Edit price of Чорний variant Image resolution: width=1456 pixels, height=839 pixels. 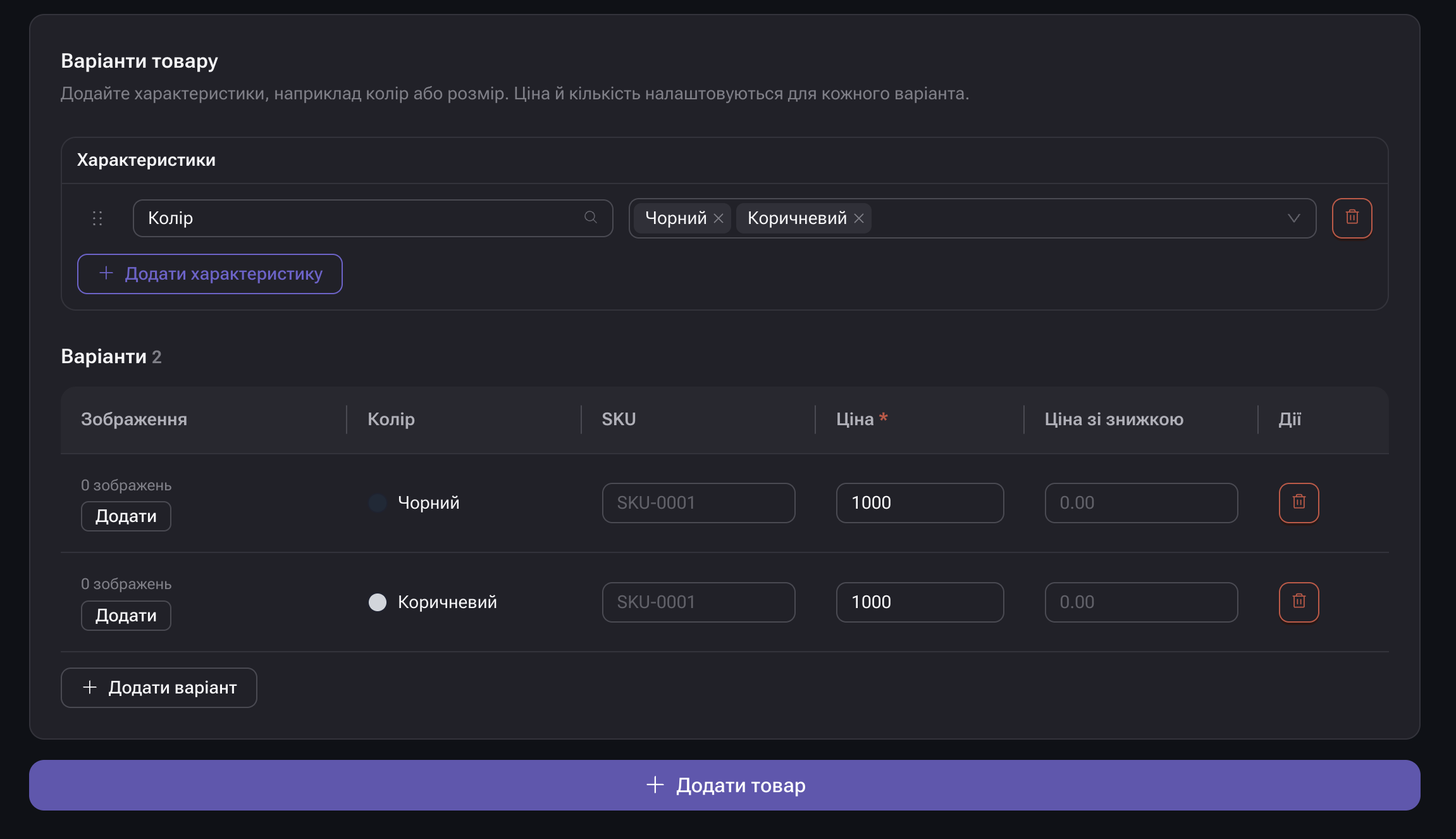[920, 503]
